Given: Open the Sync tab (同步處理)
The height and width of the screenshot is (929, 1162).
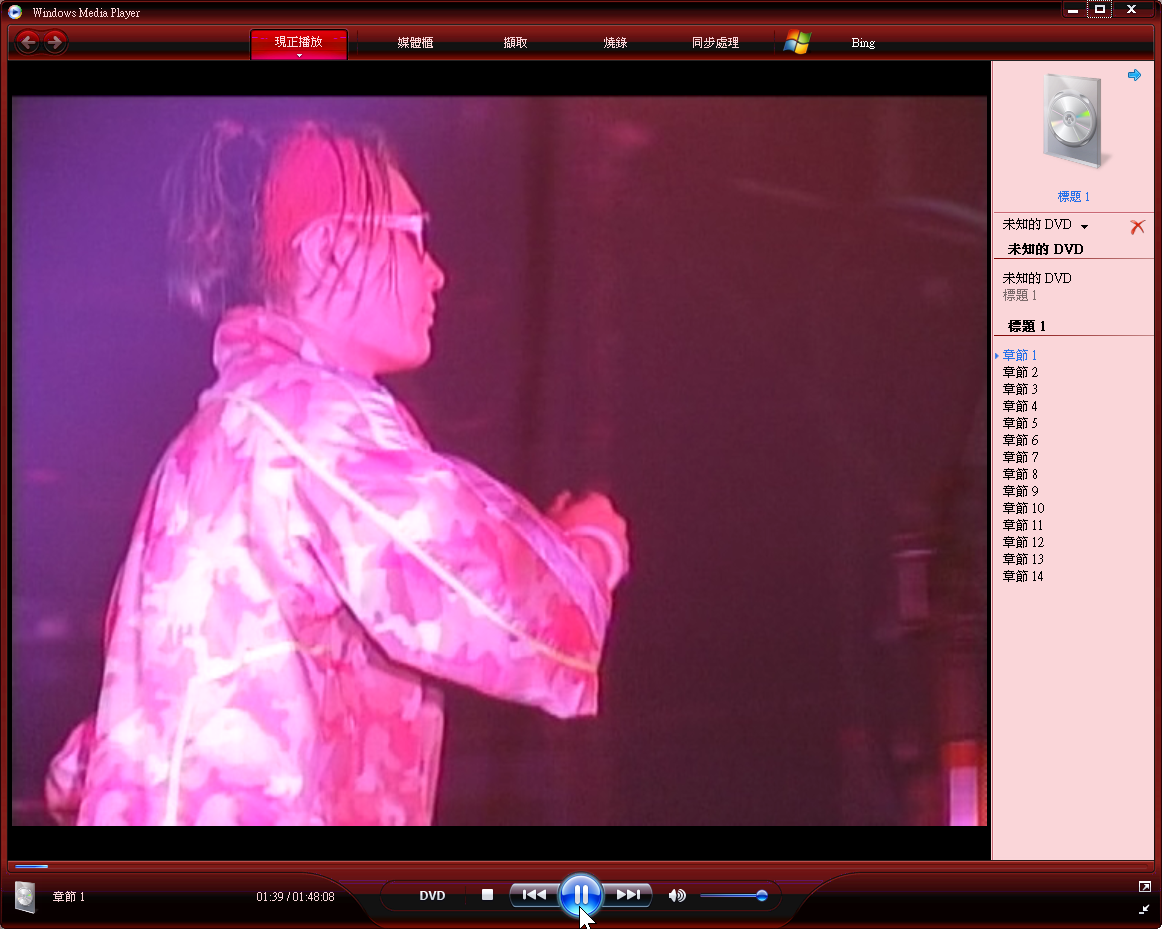Looking at the screenshot, I should click(x=715, y=43).
